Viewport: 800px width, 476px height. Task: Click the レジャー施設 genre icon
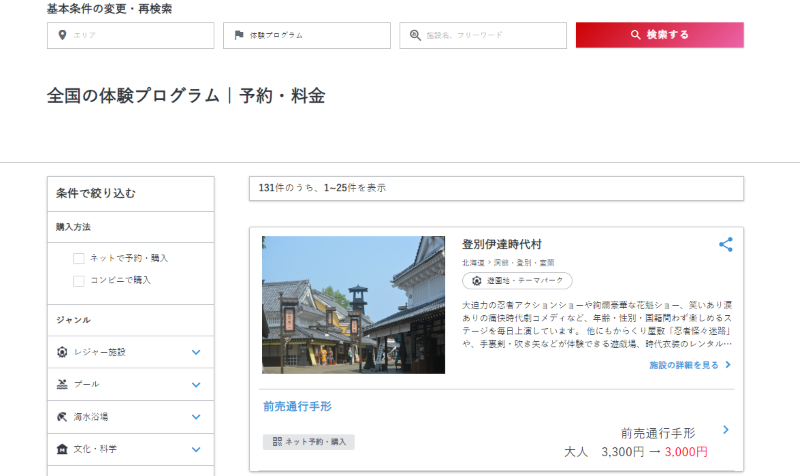click(62, 352)
